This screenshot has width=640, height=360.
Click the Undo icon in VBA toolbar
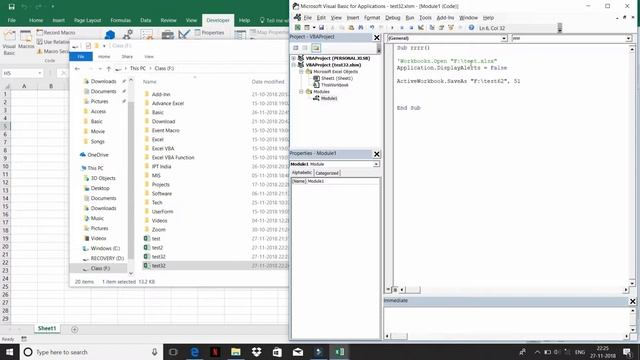(x=372, y=28)
